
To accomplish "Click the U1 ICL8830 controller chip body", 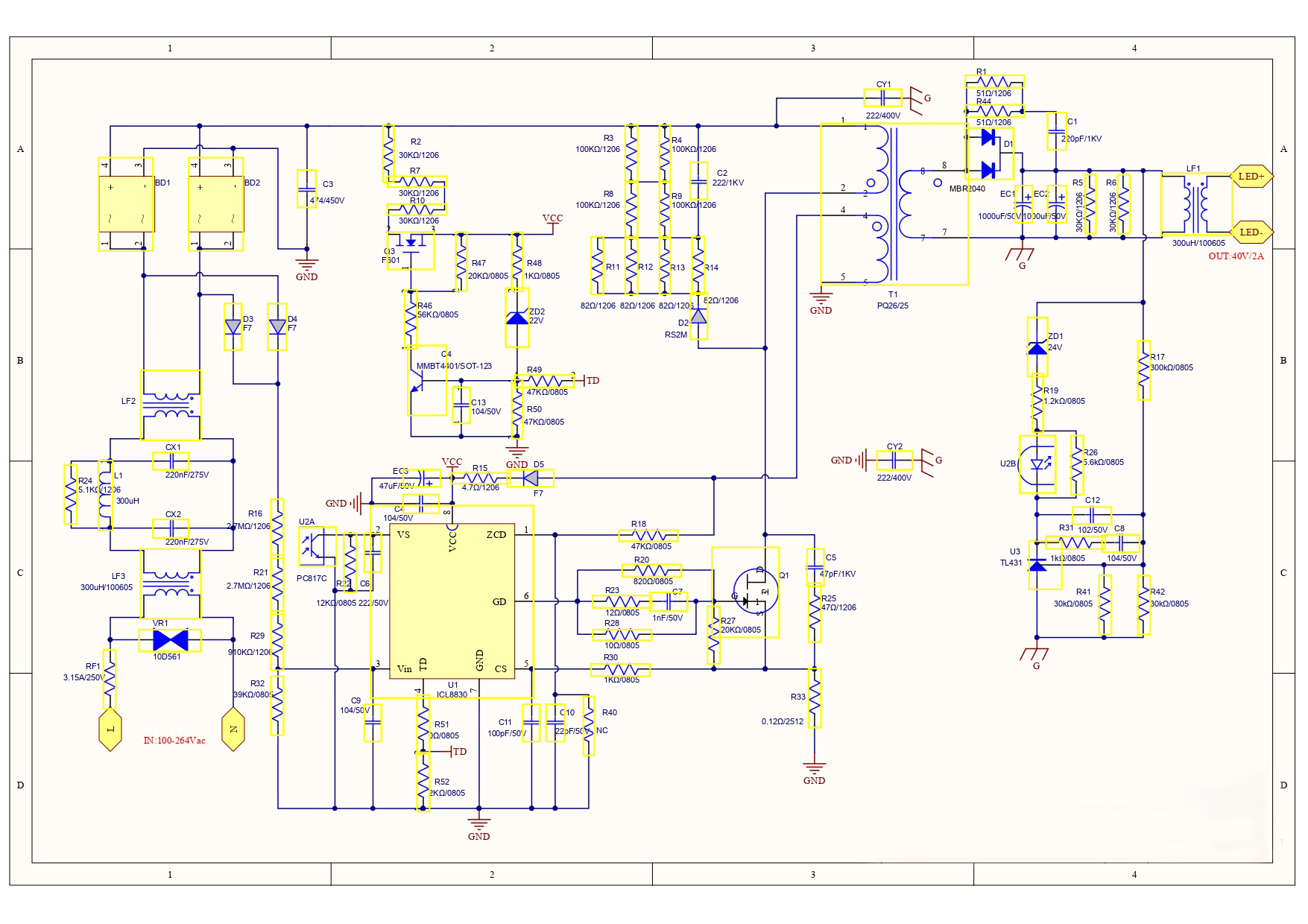I will [452, 601].
